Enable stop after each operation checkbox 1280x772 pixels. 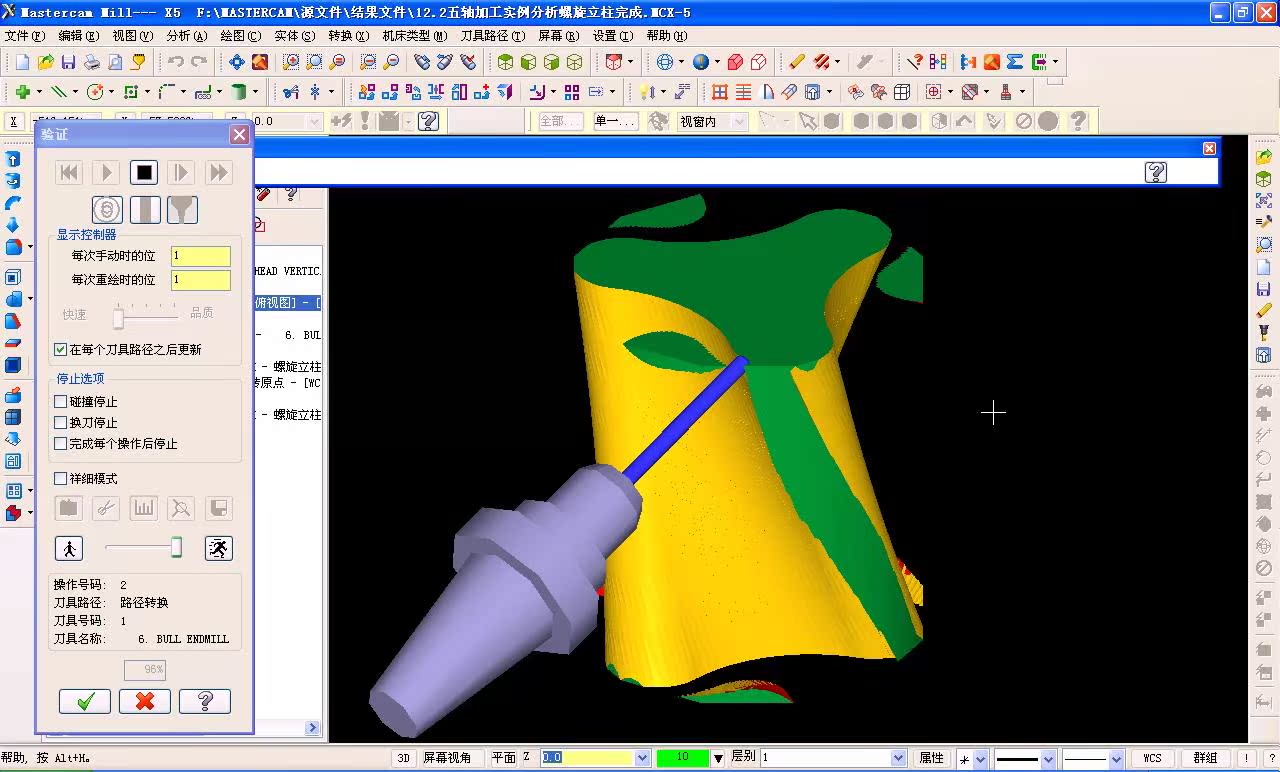[61, 443]
